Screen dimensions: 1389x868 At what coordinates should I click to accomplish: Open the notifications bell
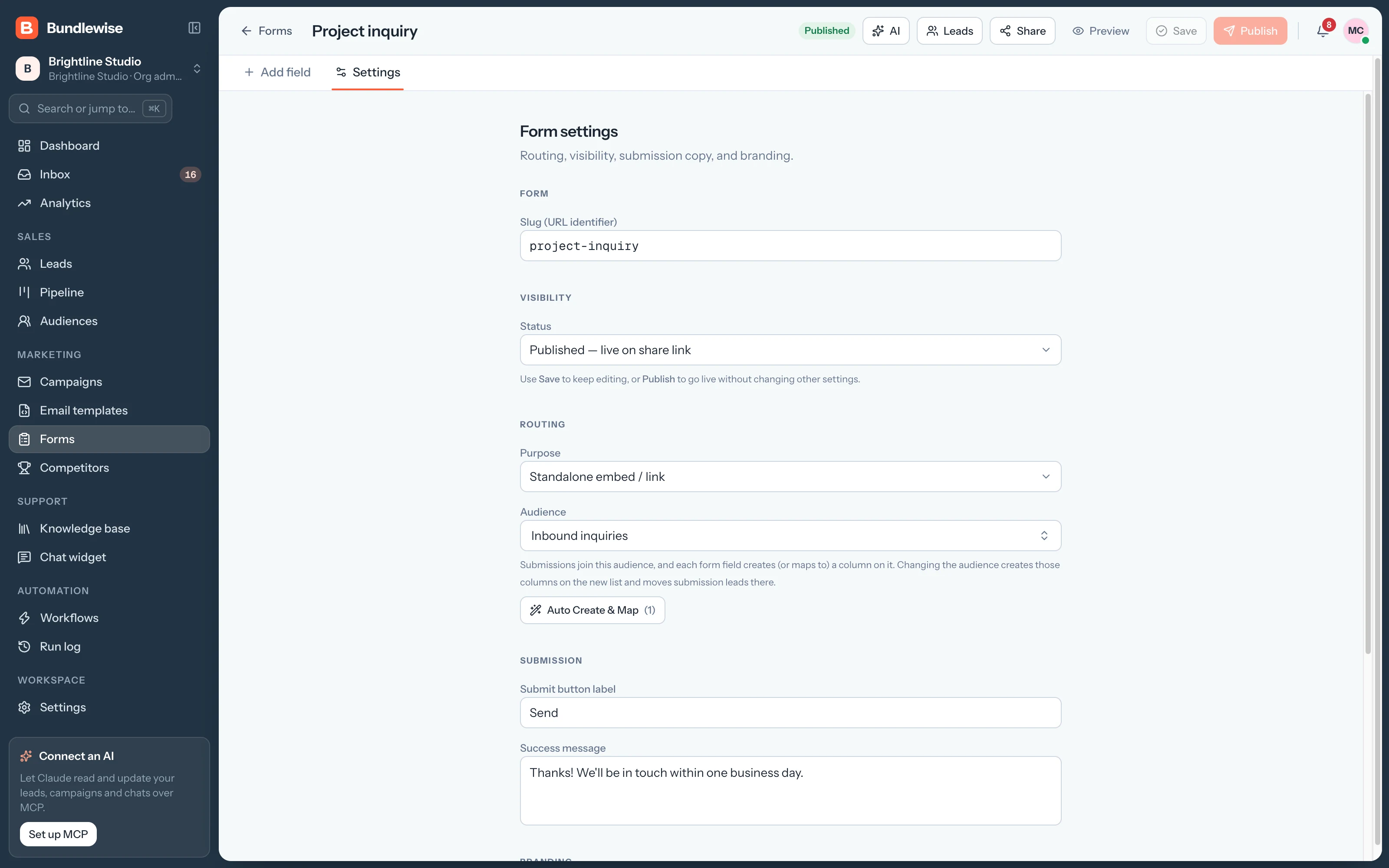tap(1323, 31)
